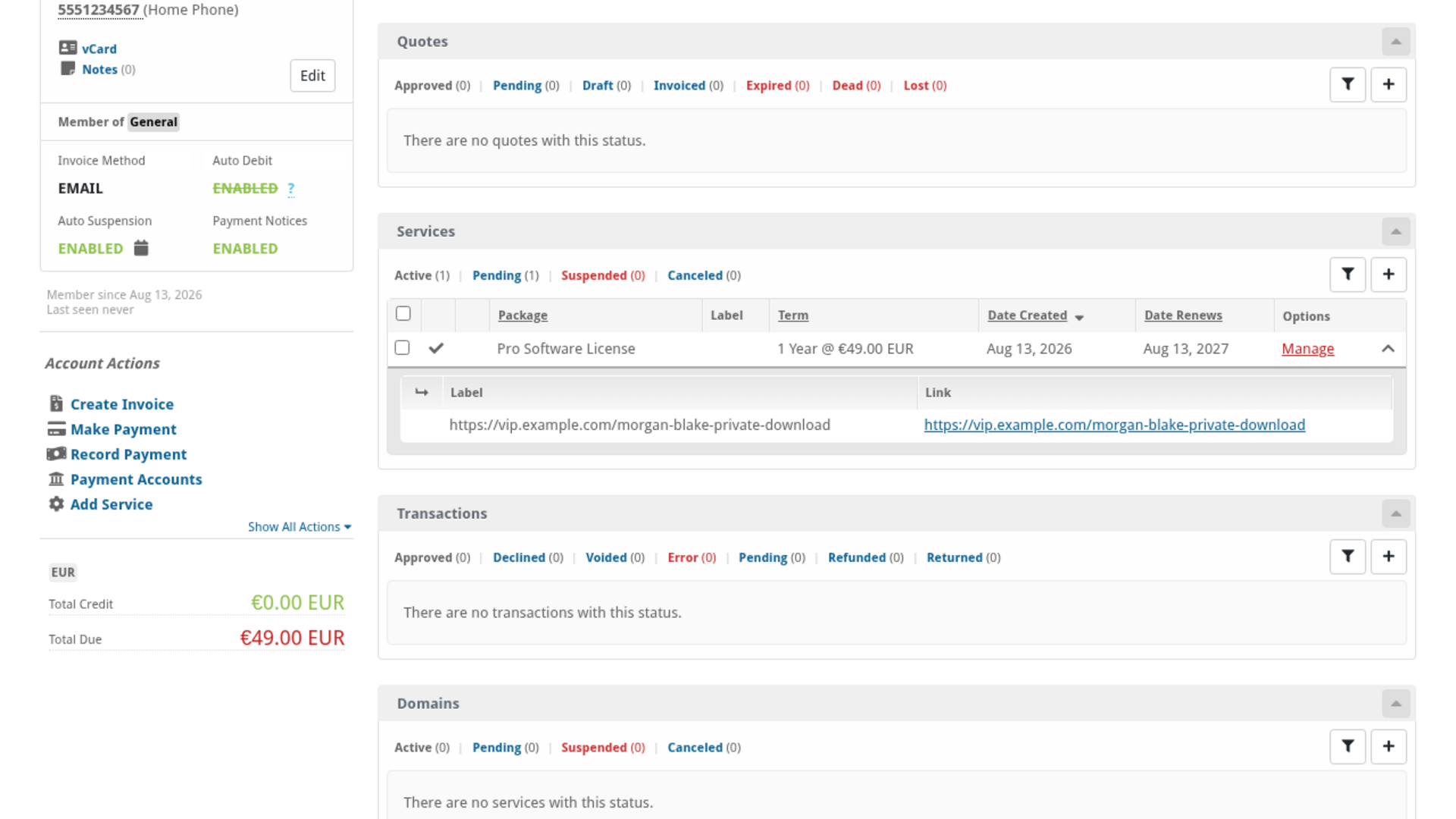
Task: Click the Edit contact button
Action: click(312, 76)
